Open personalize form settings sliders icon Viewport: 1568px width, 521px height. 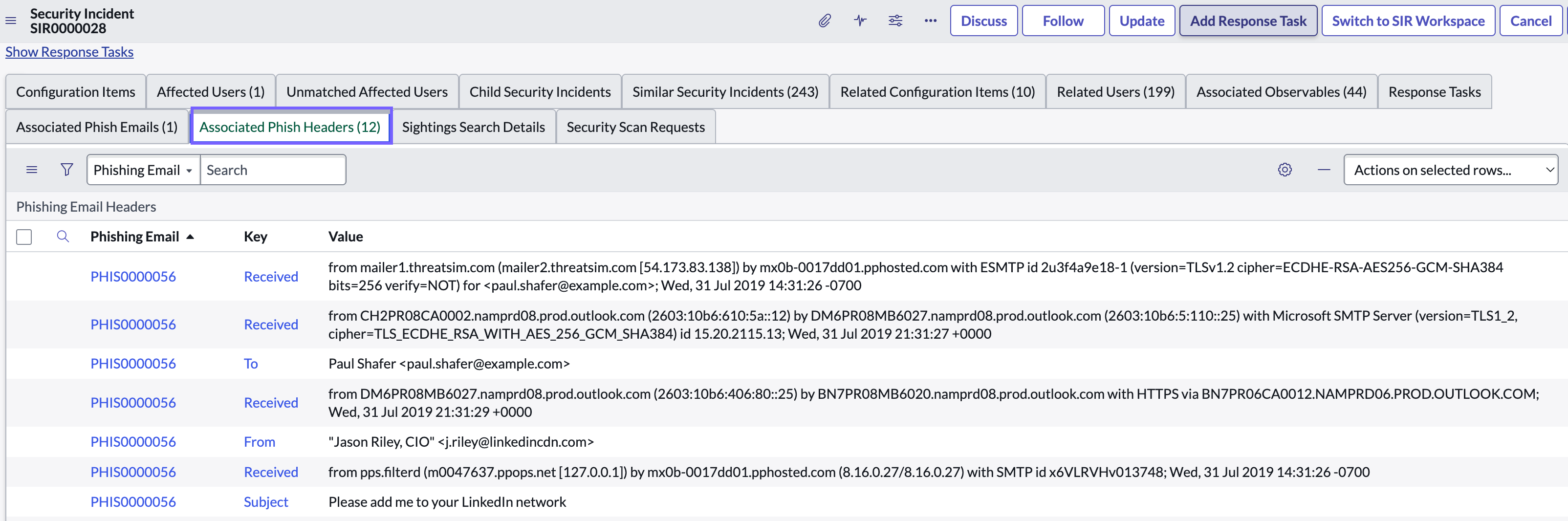[x=895, y=22]
